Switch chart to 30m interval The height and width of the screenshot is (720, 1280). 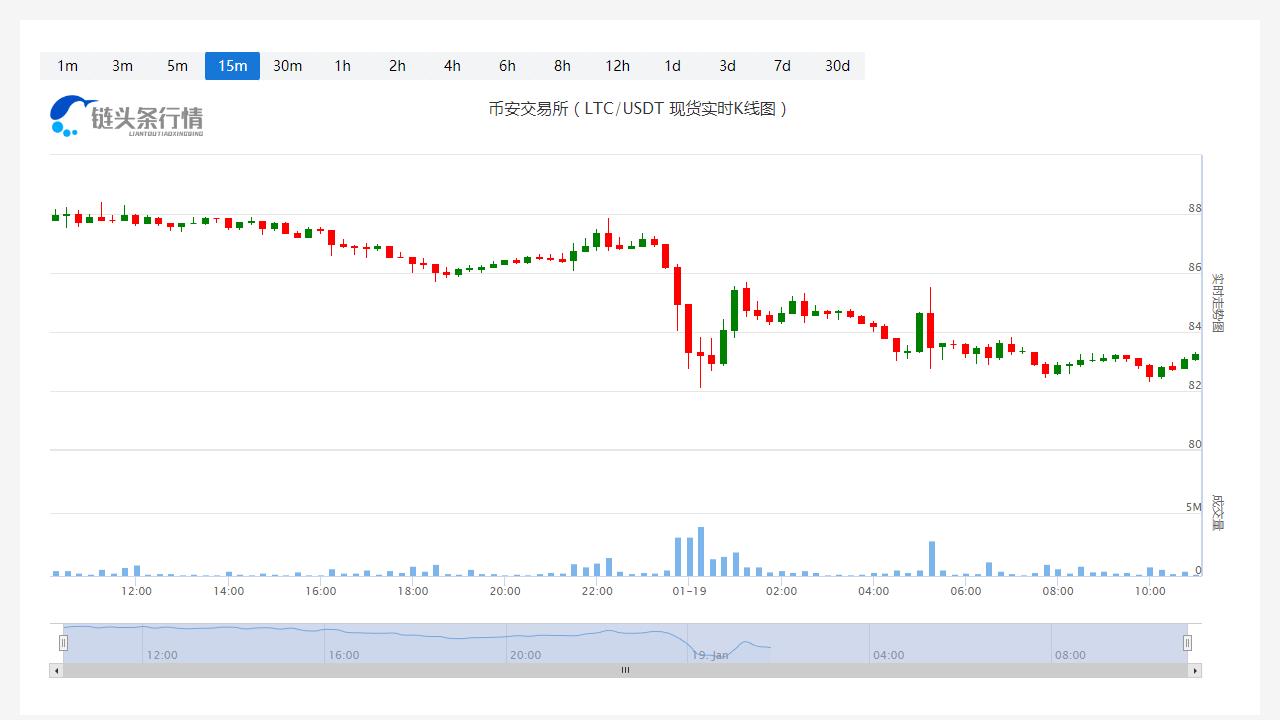(x=287, y=66)
